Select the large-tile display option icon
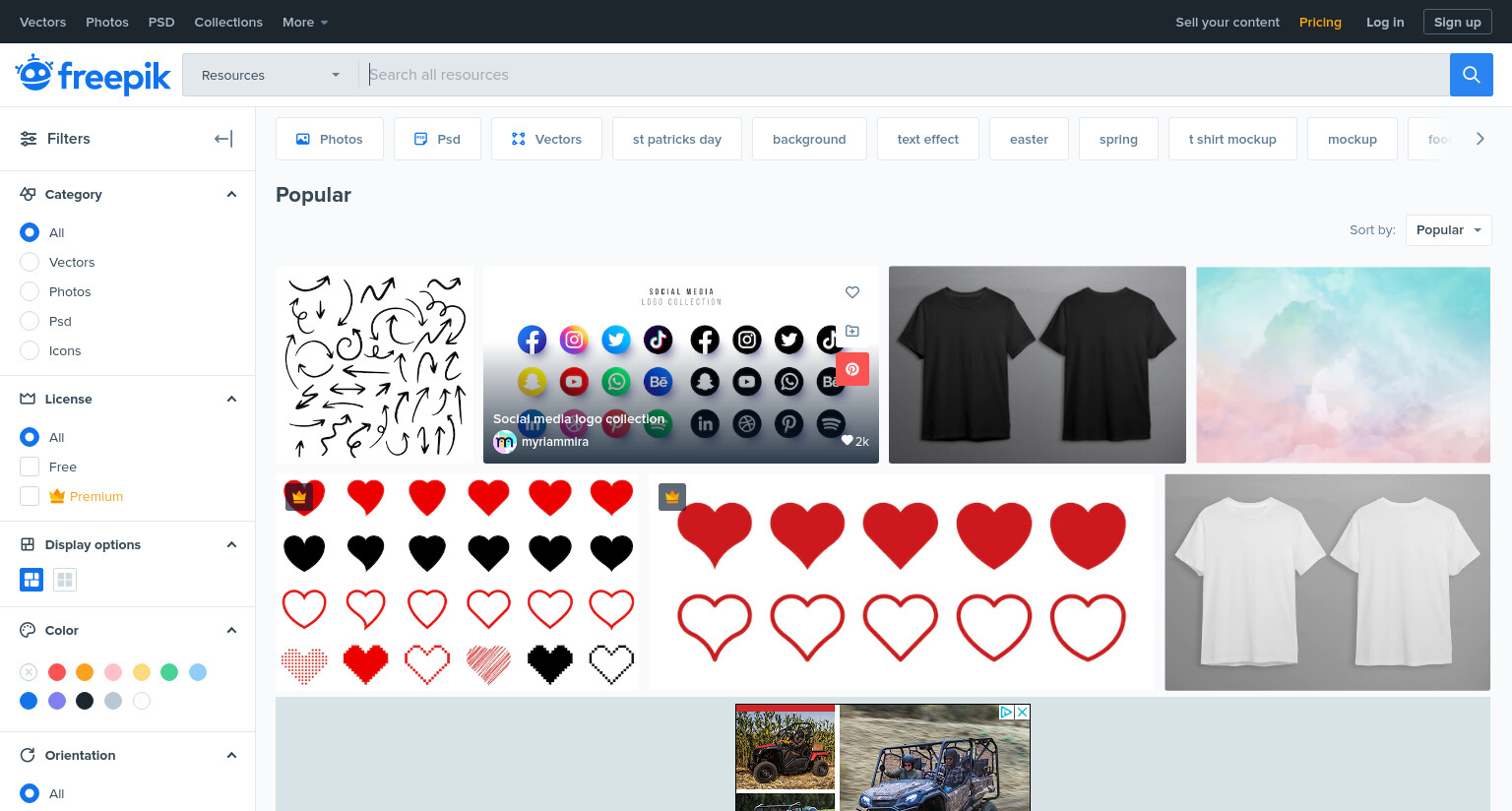 pyautogui.click(x=31, y=580)
